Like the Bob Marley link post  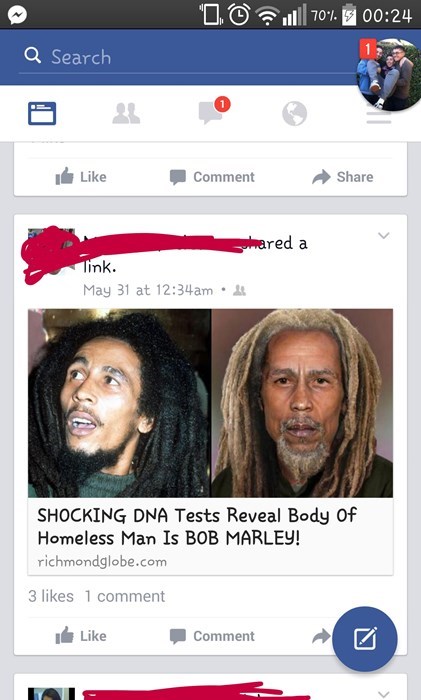click(81, 636)
